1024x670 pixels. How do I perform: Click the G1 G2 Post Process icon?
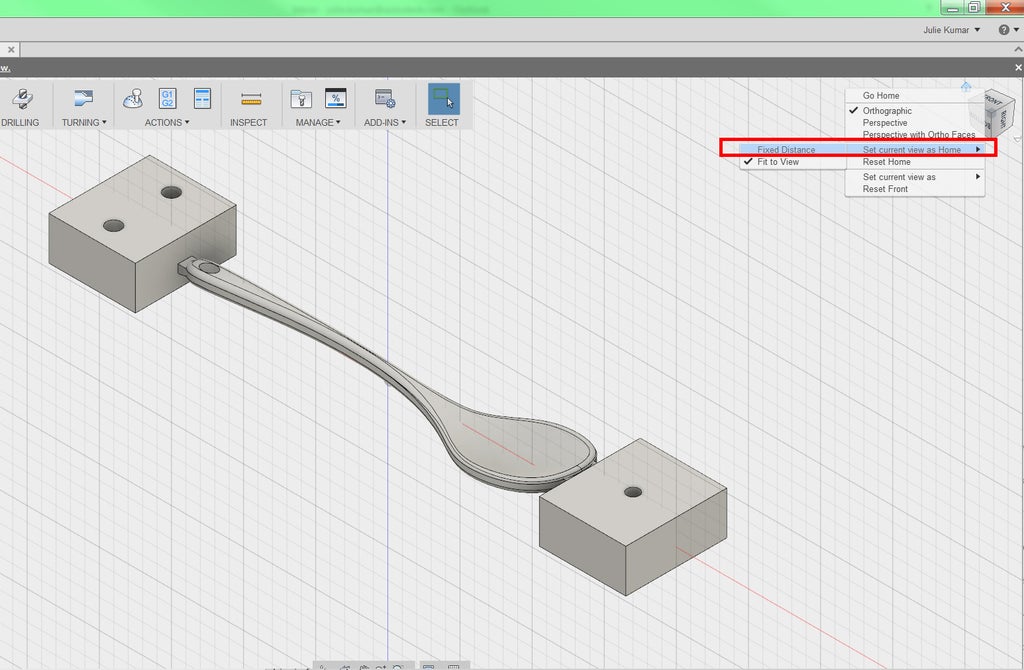click(168, 99)
